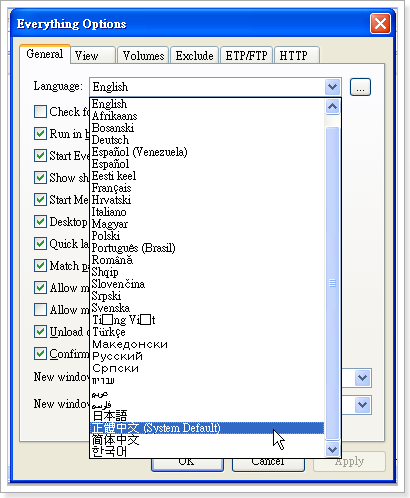This screenshot has width=410, height=498.
Task: Select Türkçe in the language list
Action: [207, 332]
